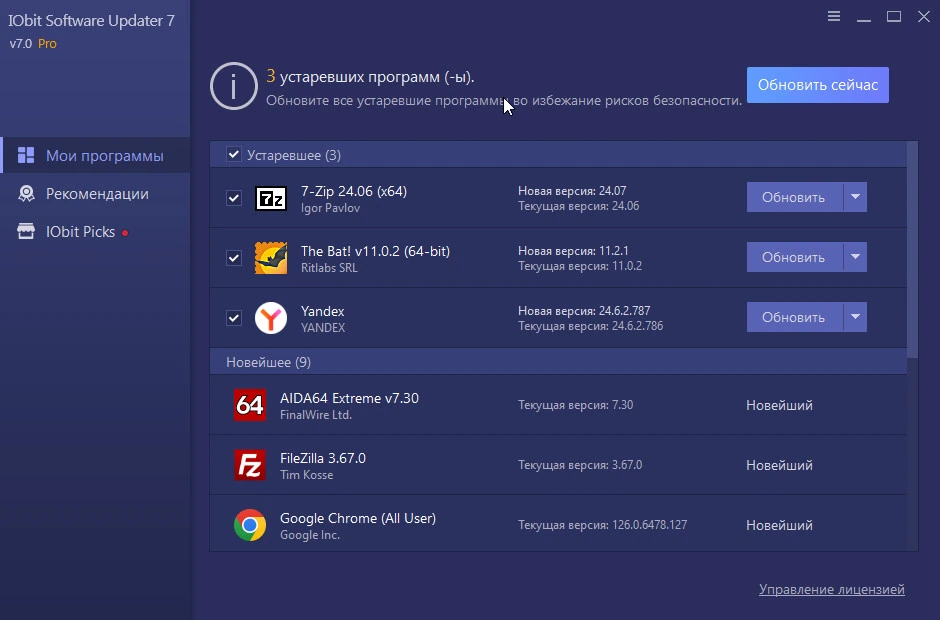This screenshot has width=940, height=620.
Task: Maximize the IObit Software Updater window
Action: pyautogui.click(x=894, y=17)
